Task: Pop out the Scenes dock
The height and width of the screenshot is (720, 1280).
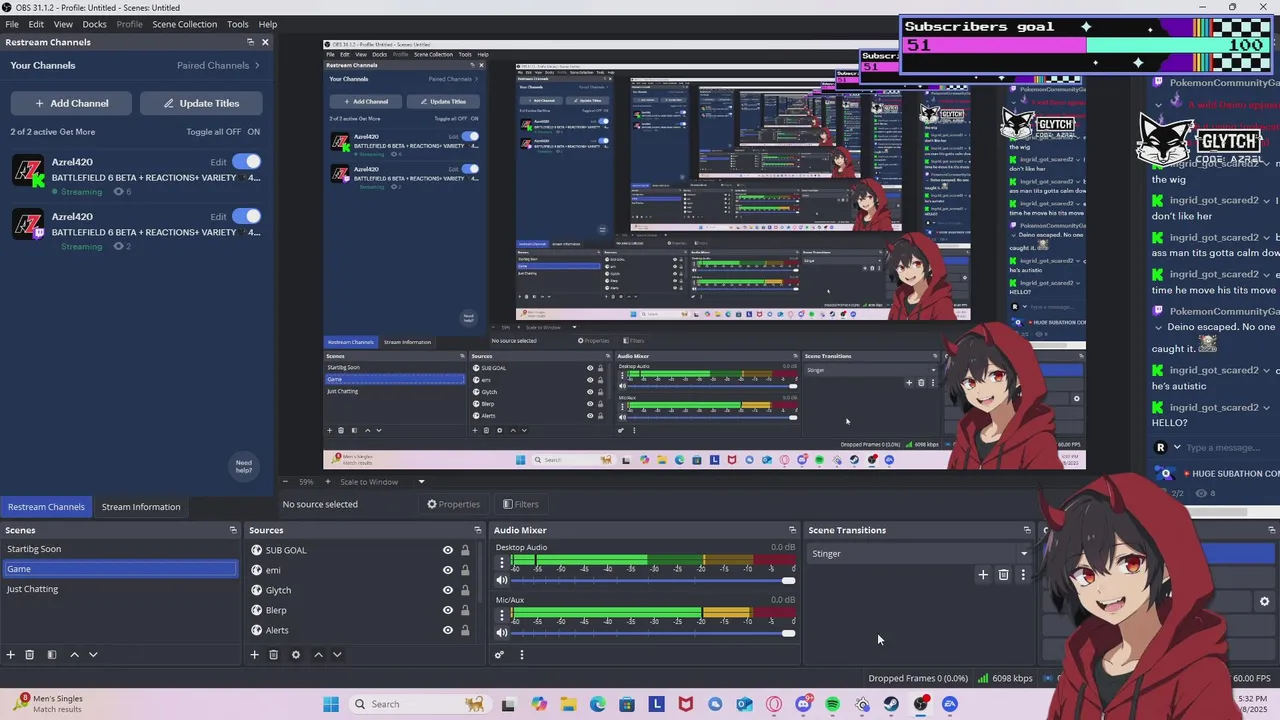Action: 233,530
